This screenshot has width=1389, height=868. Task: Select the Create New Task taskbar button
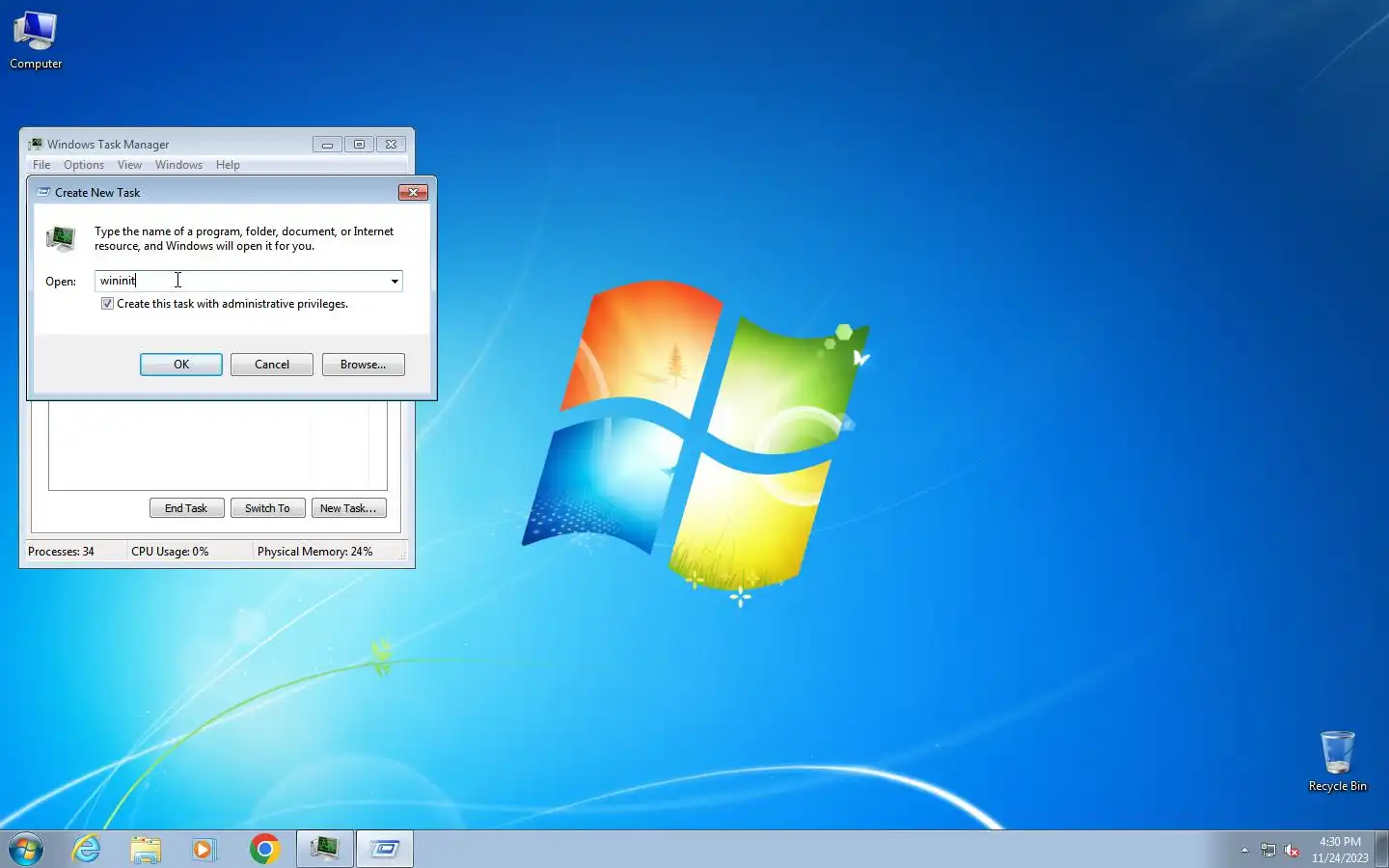[385, 849]
